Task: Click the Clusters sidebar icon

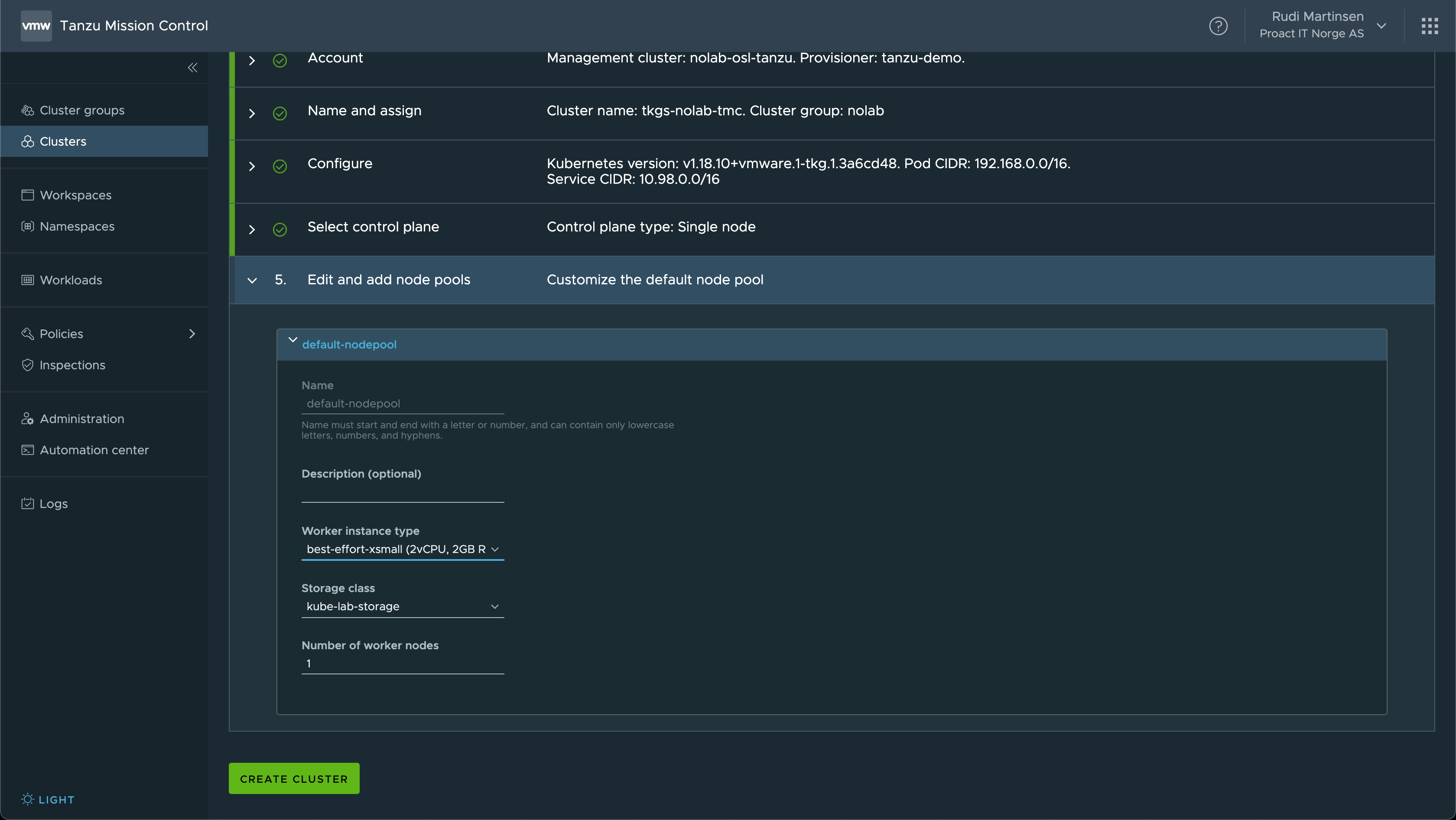Action: [27, 141]
